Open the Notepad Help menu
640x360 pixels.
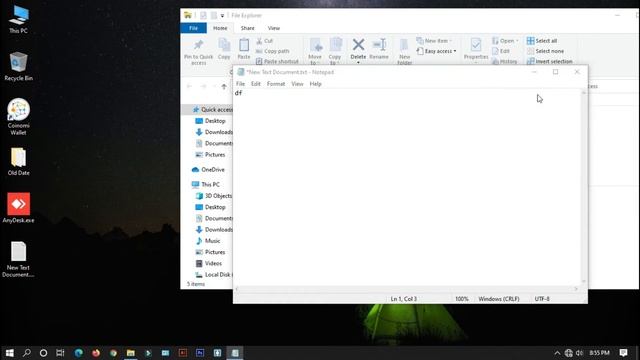point(316,84)
